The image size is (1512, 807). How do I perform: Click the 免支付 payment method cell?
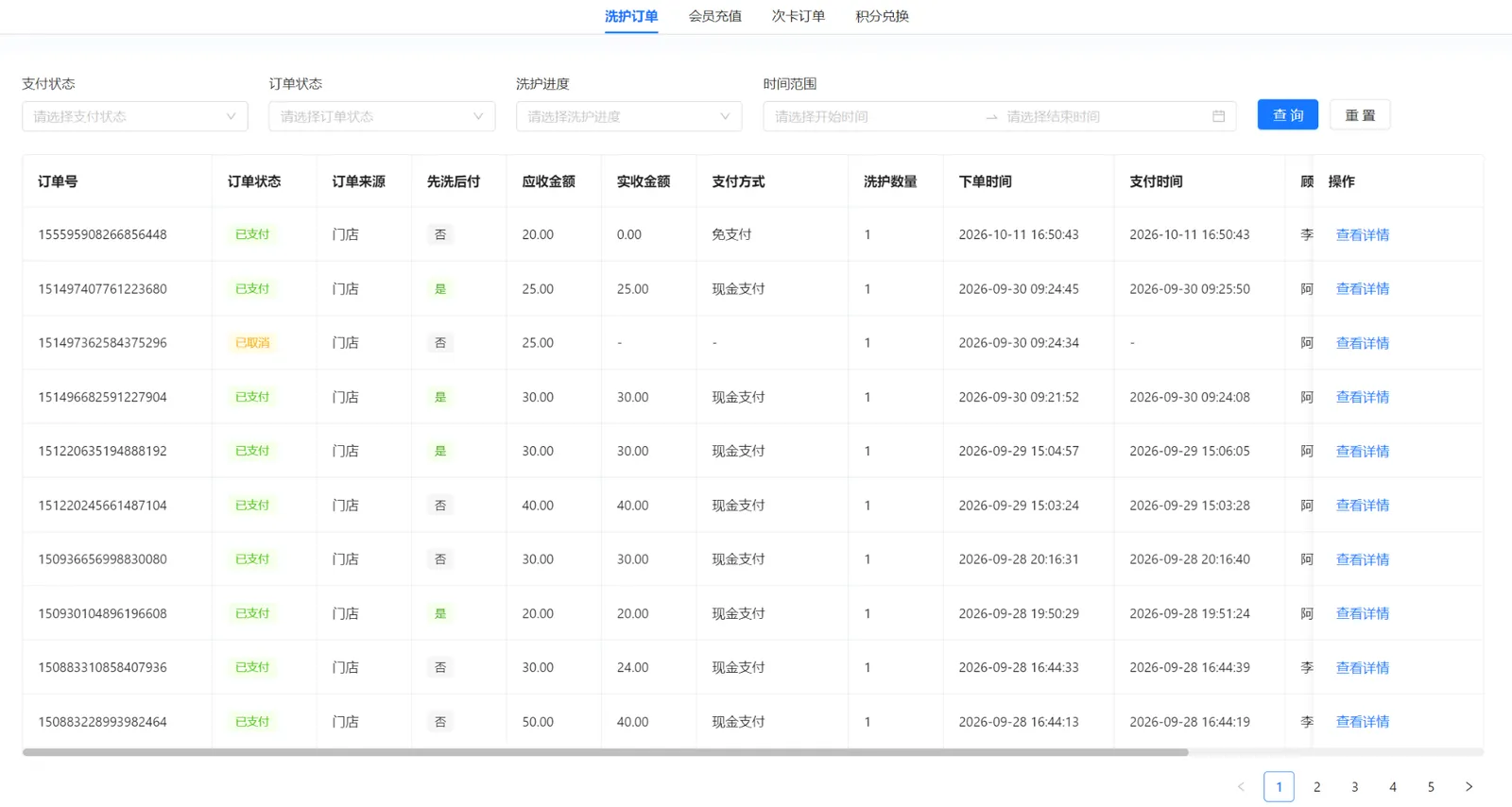point(731,234)
